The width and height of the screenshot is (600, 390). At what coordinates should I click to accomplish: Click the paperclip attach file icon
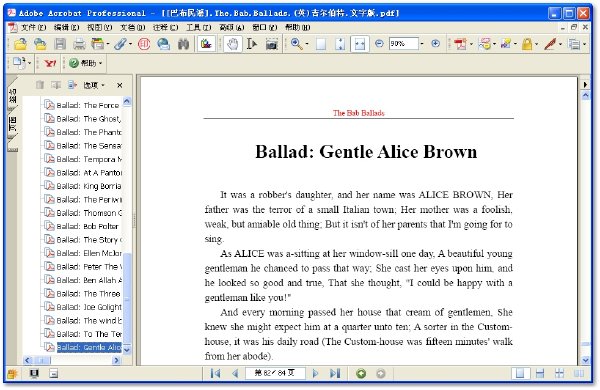(x=120, y=44)
